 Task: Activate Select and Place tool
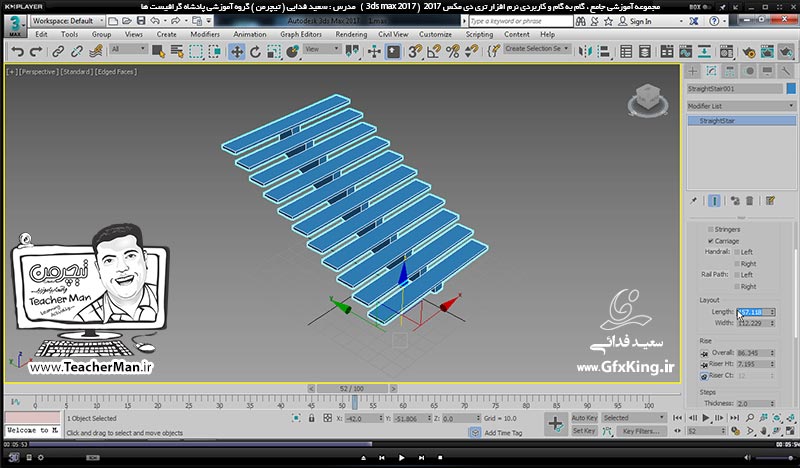tap(293, 52)
